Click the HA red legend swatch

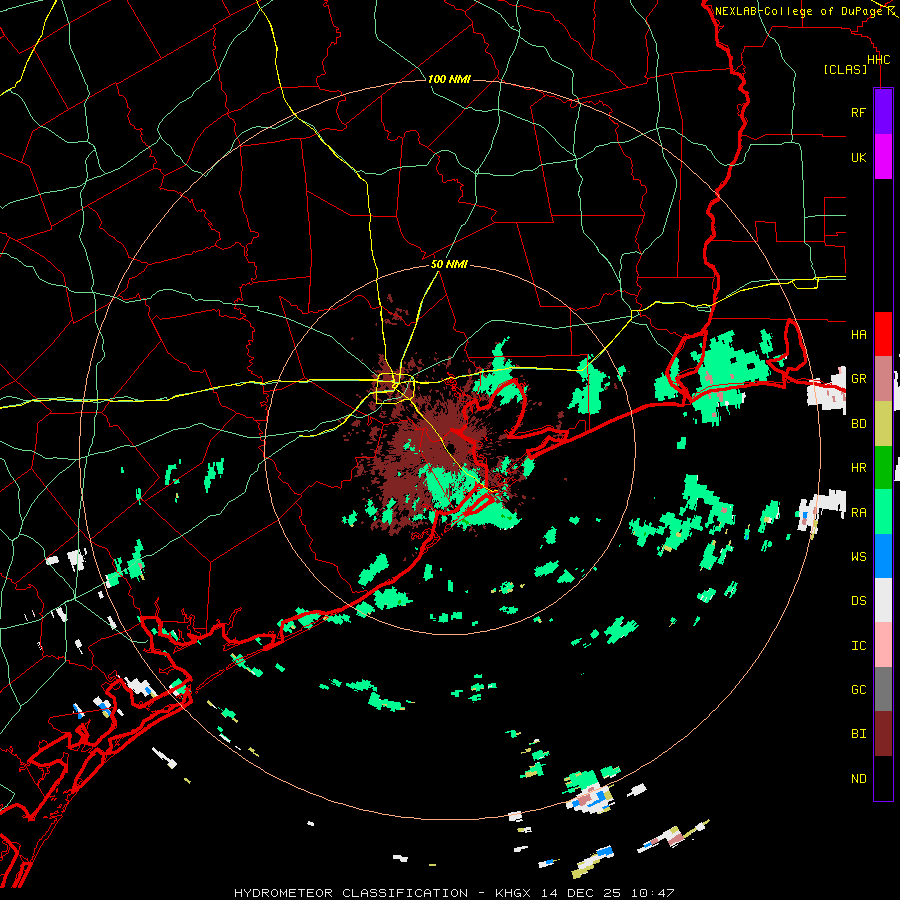(883, 334)
